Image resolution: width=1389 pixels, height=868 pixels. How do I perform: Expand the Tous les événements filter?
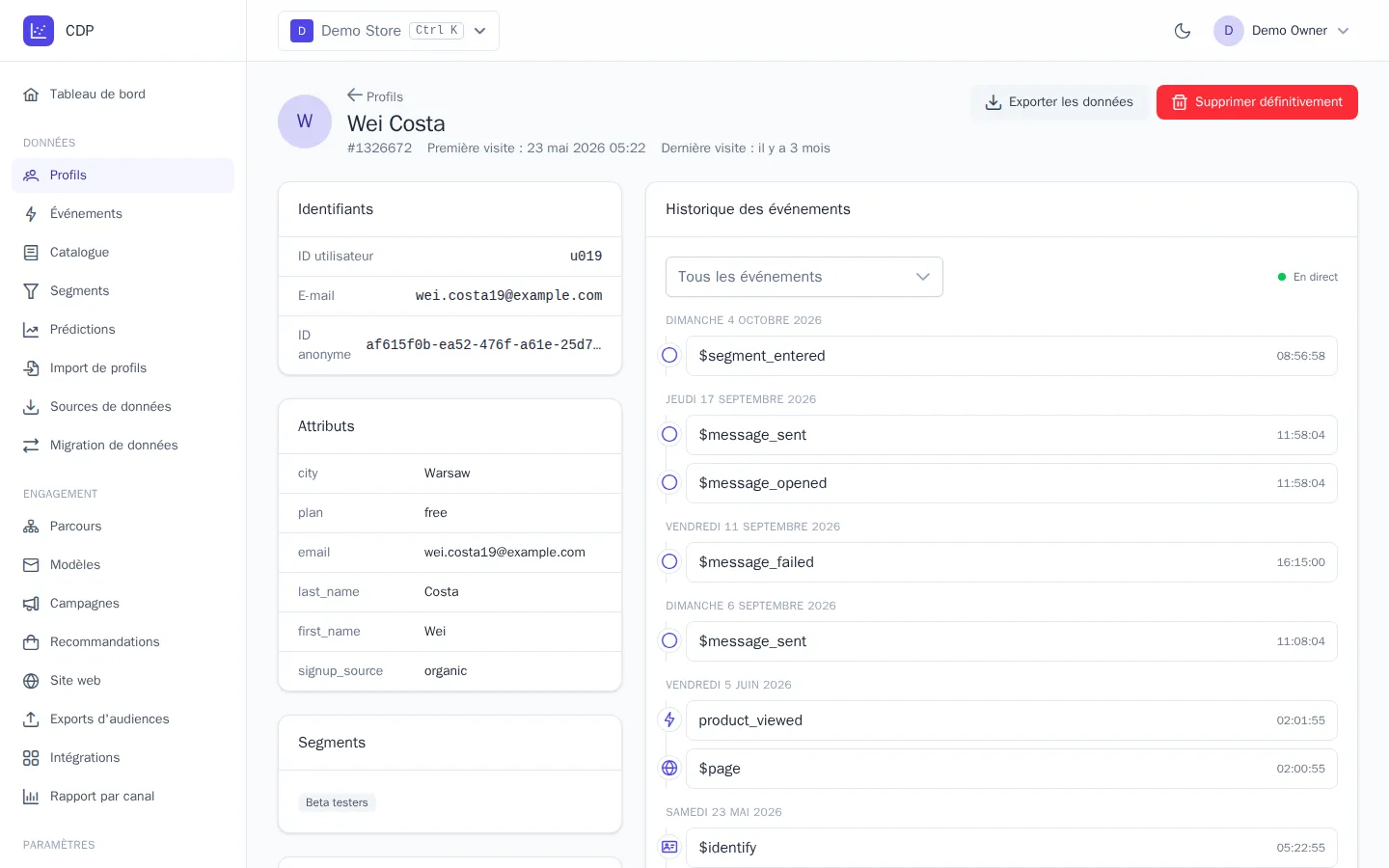[x=804, y=277]
